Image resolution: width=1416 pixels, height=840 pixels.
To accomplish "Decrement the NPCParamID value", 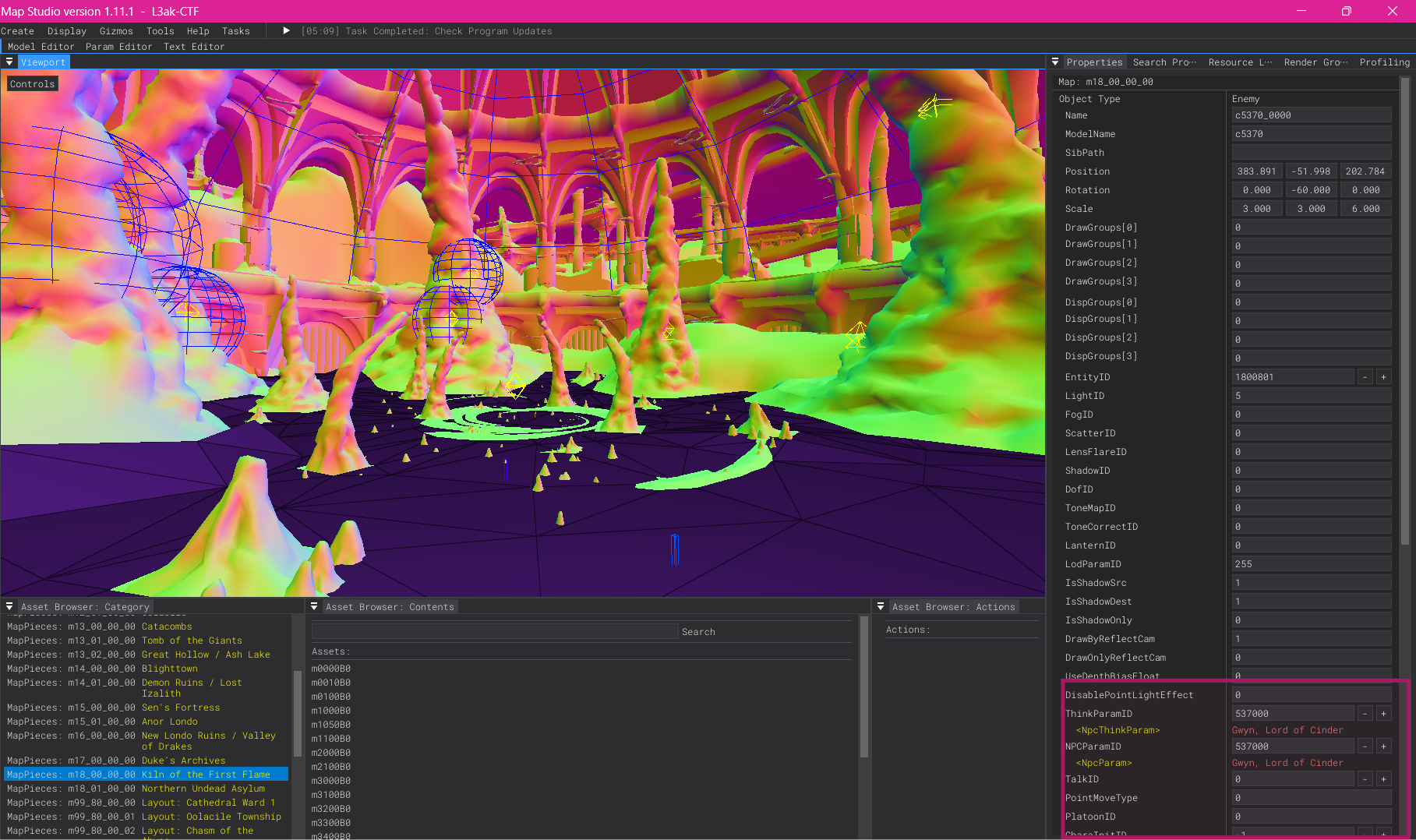I will click(1365, 746).
